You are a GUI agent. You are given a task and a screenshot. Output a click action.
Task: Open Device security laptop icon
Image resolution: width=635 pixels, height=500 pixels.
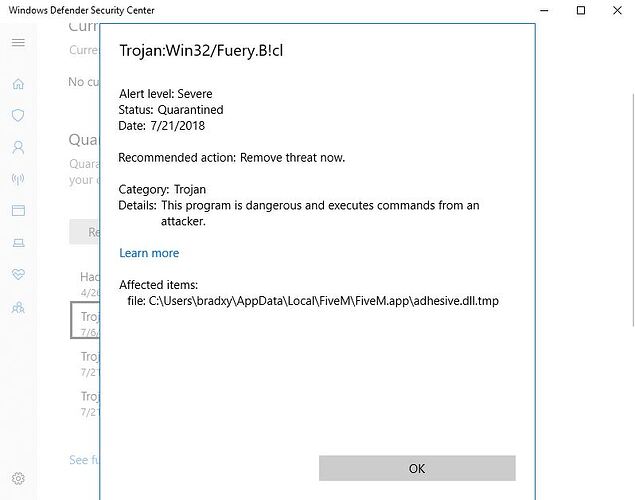click(x=18, y=243)
